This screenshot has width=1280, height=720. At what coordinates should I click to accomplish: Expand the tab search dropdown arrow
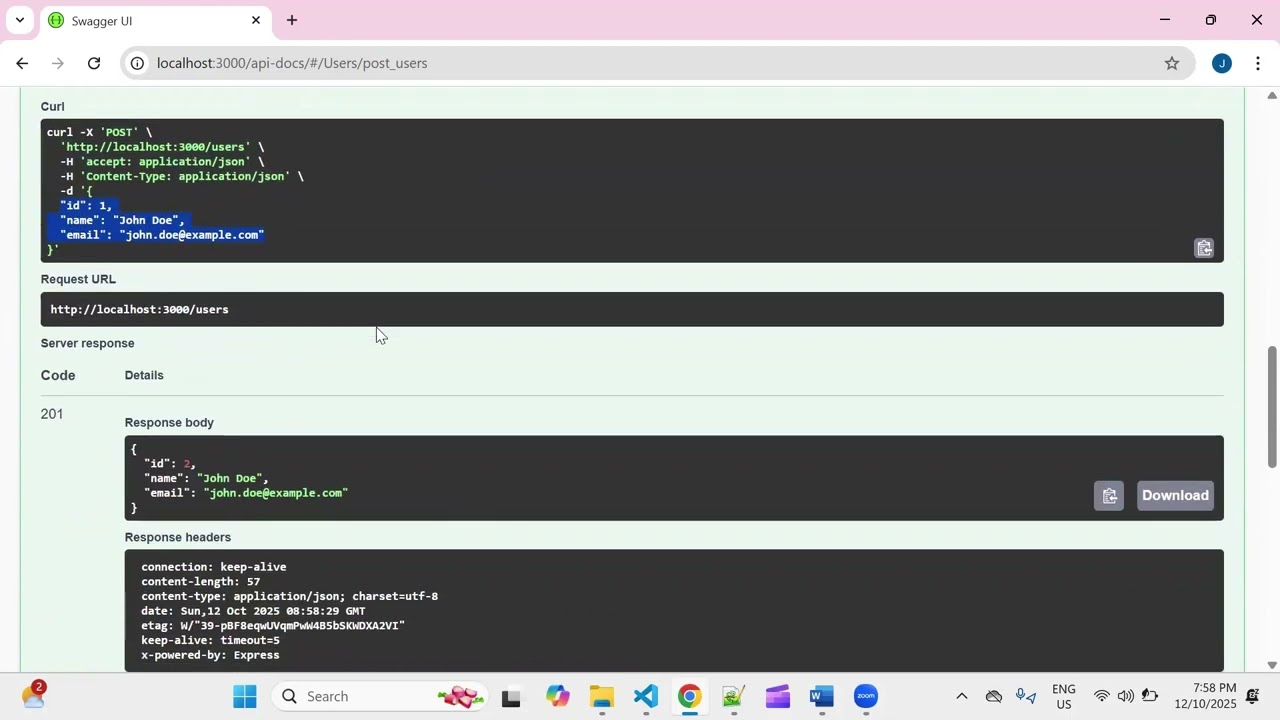click(x=19, y=20)
